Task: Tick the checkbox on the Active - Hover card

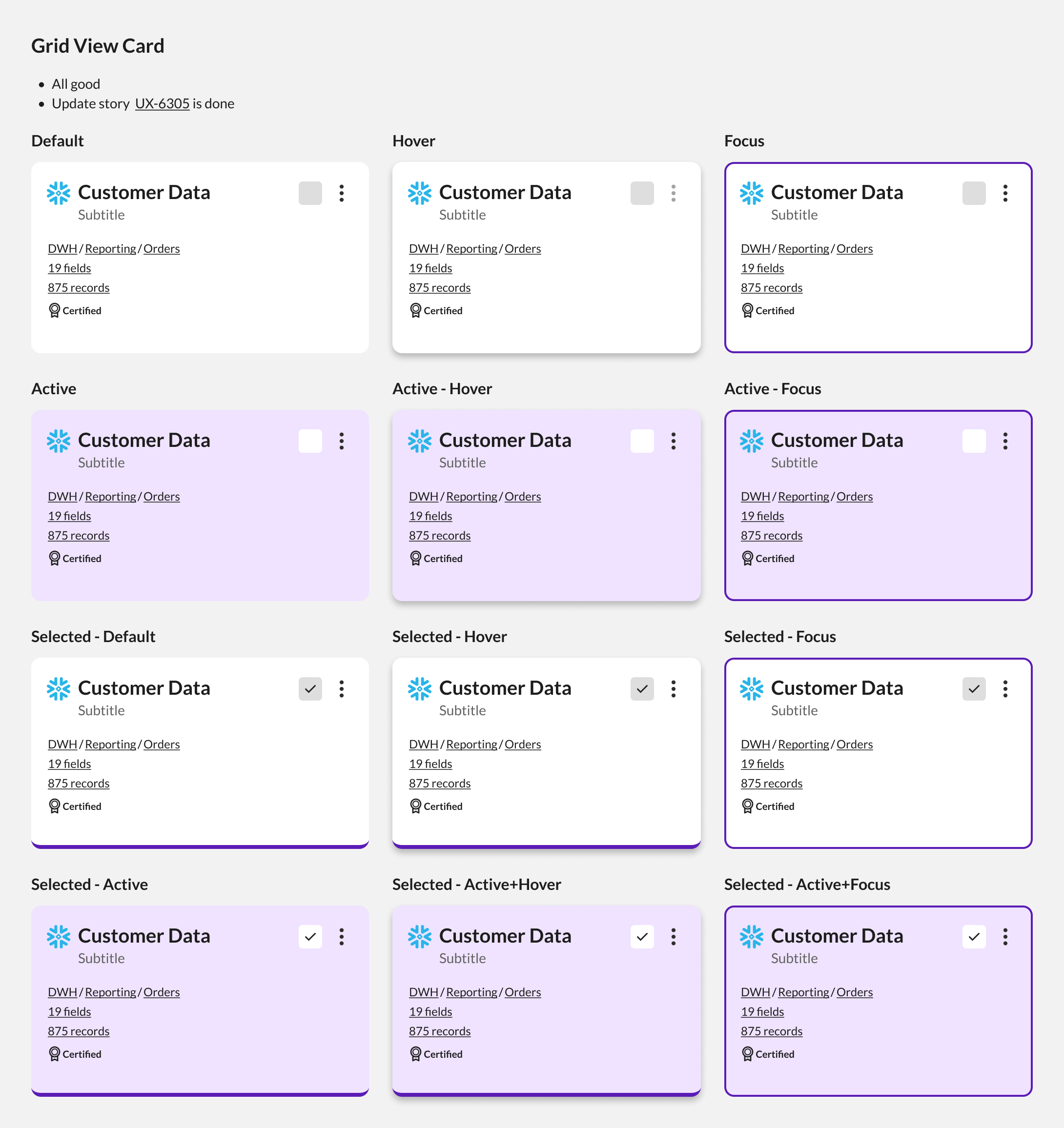Action: [642, 442]
